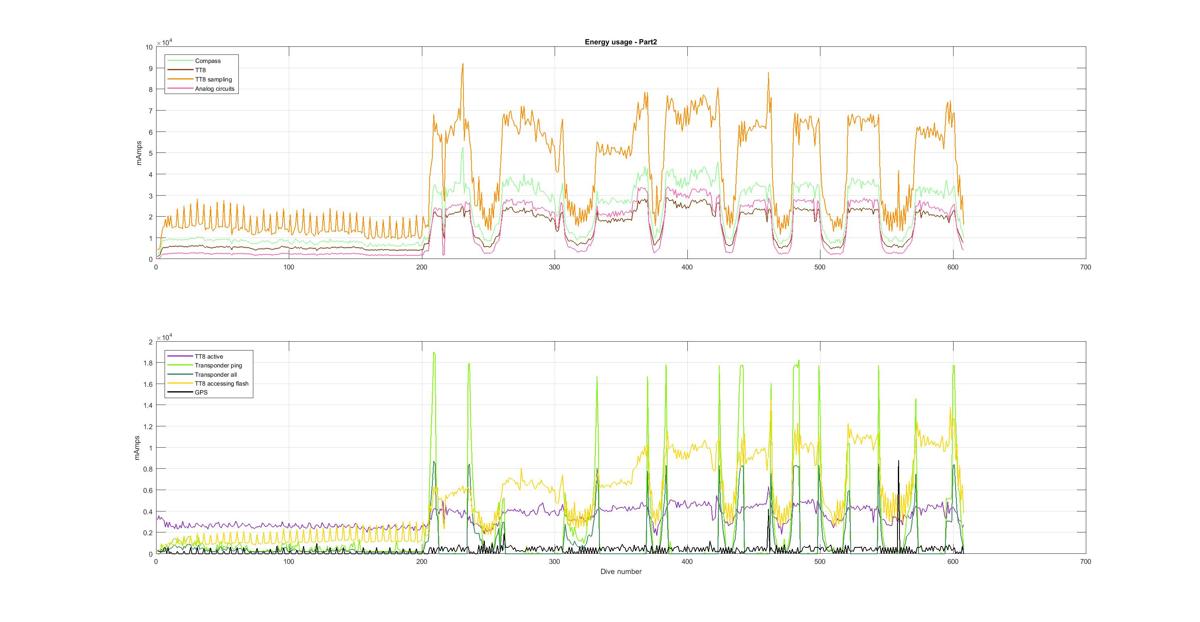Click x-axis tick '100' under the lower plot
The image size is (1200, 622).
(x=288, y=562)
